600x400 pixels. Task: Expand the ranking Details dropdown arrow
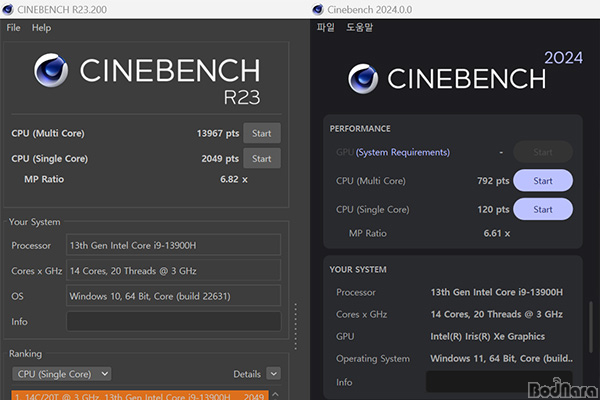[274, 374]
